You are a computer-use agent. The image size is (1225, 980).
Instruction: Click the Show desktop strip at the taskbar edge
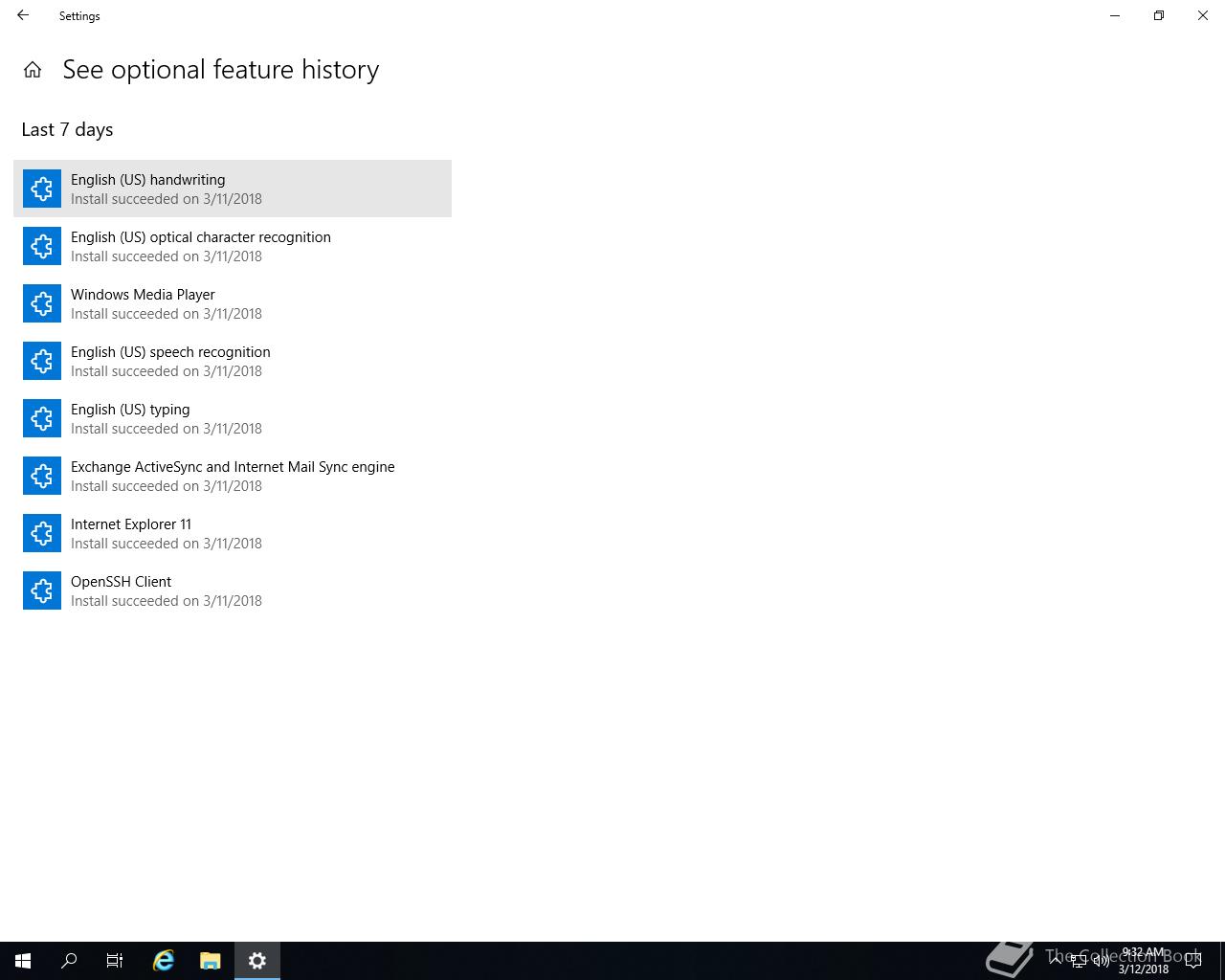[1222, 961]
